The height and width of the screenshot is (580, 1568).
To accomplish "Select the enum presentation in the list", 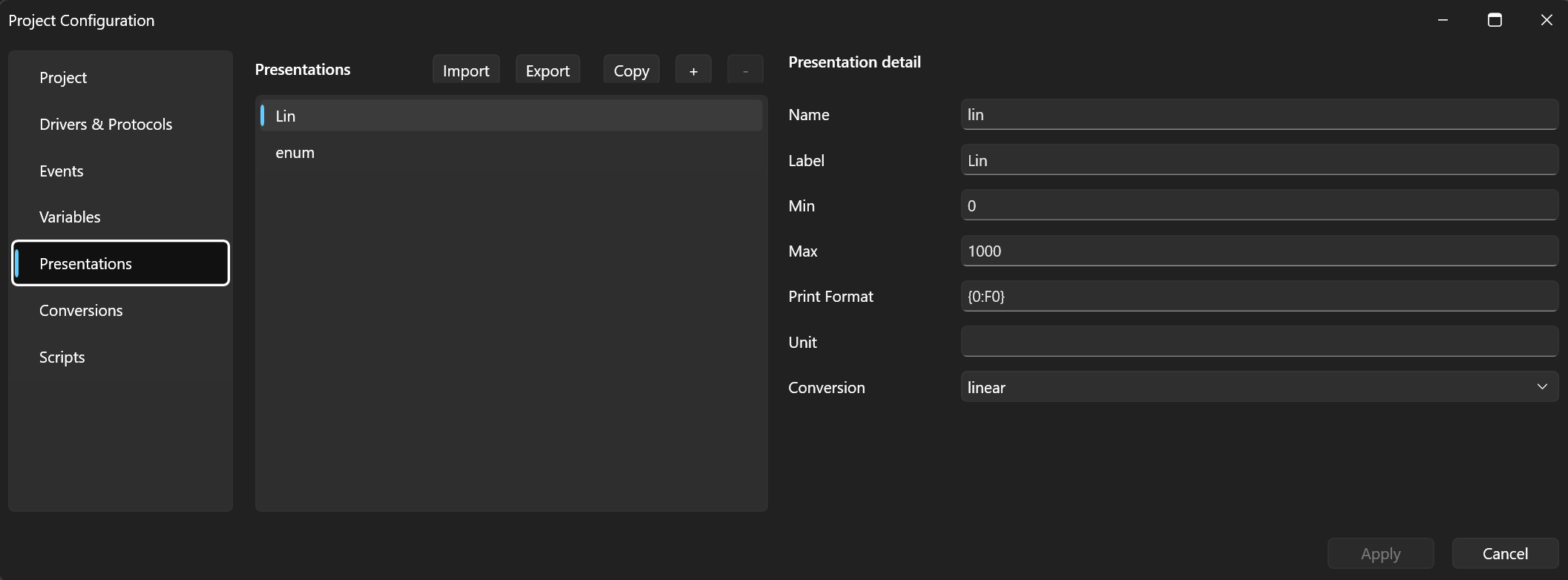I will [511, 153].
